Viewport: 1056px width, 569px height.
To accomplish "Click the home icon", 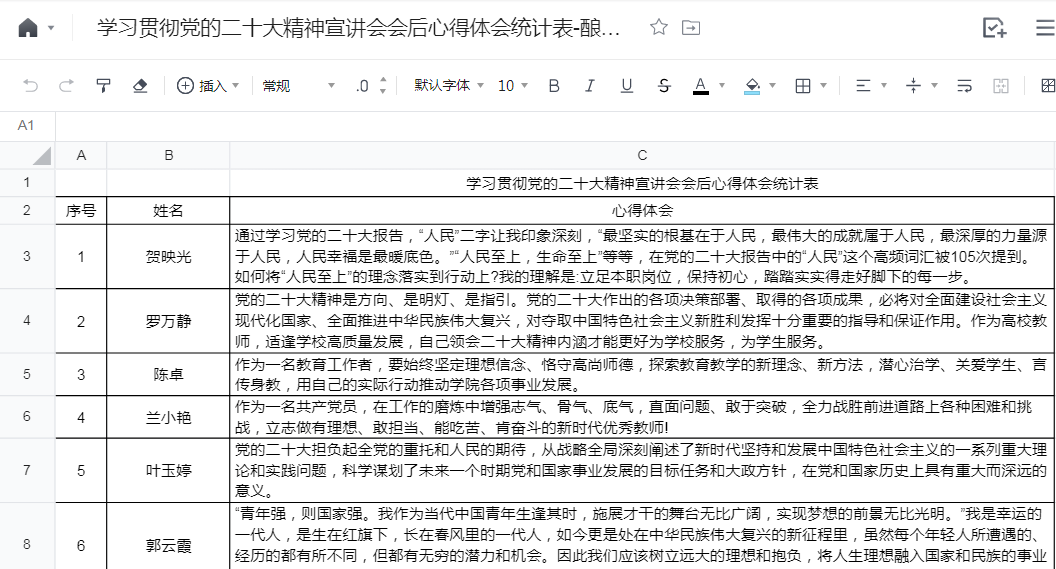I will pos(28,28).
